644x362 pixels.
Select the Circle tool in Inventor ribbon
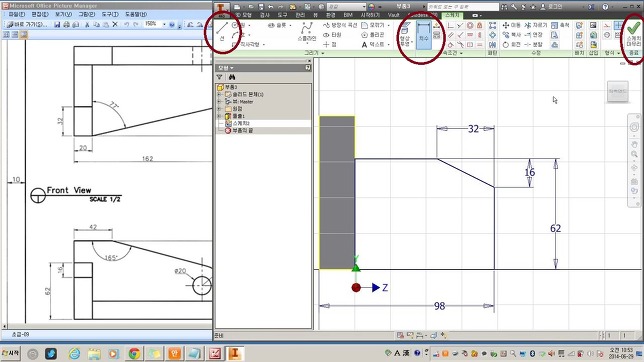(239, 25)
